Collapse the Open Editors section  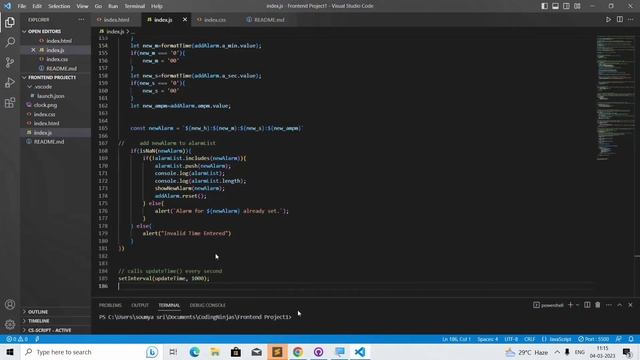(44, 31)
